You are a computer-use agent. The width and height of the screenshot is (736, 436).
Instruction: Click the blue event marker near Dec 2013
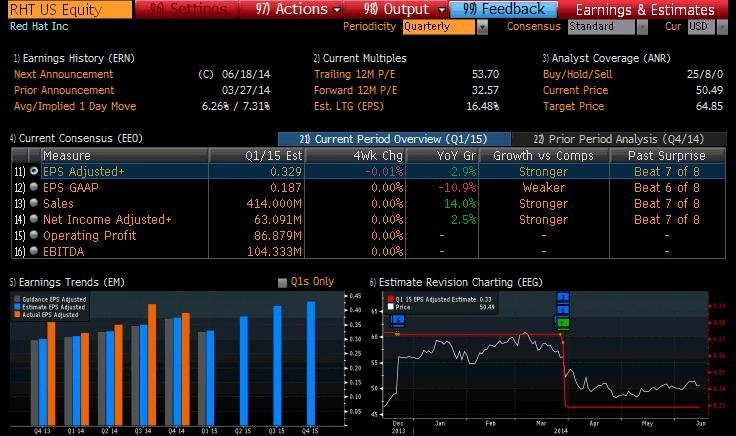pyautogui.click(x=398, y=320)
